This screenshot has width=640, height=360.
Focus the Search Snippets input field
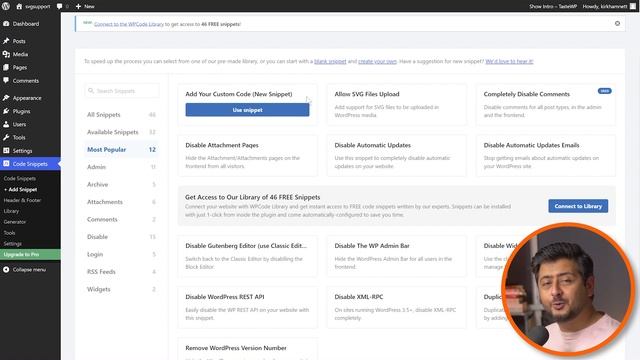coord(122,91)
